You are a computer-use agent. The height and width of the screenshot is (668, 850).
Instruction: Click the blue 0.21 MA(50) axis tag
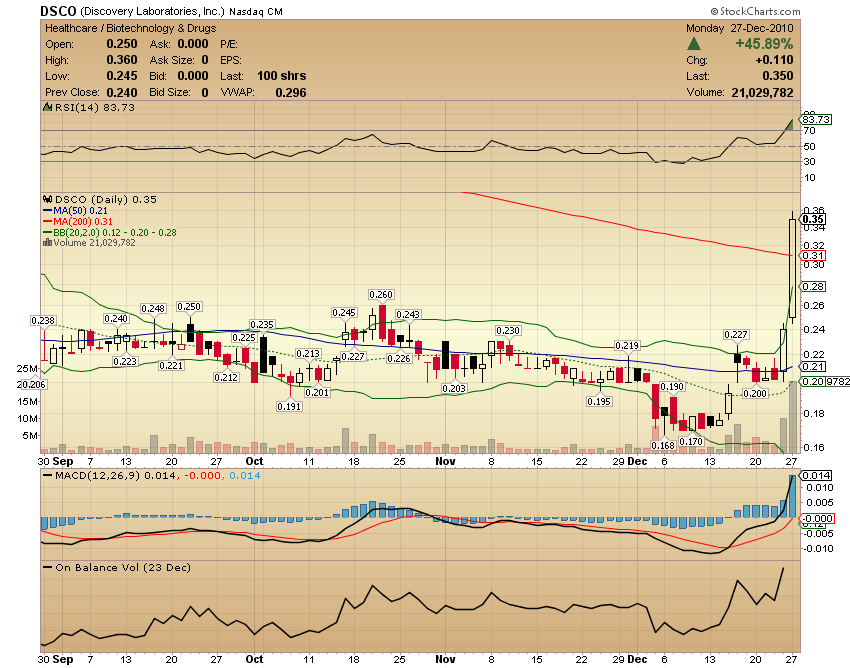point(813,367)
